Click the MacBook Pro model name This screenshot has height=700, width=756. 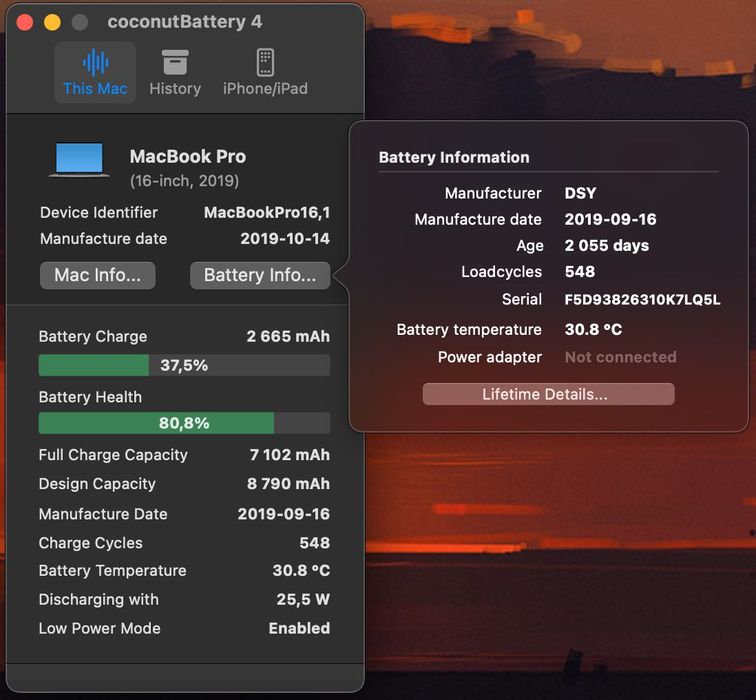coord(188,156)
